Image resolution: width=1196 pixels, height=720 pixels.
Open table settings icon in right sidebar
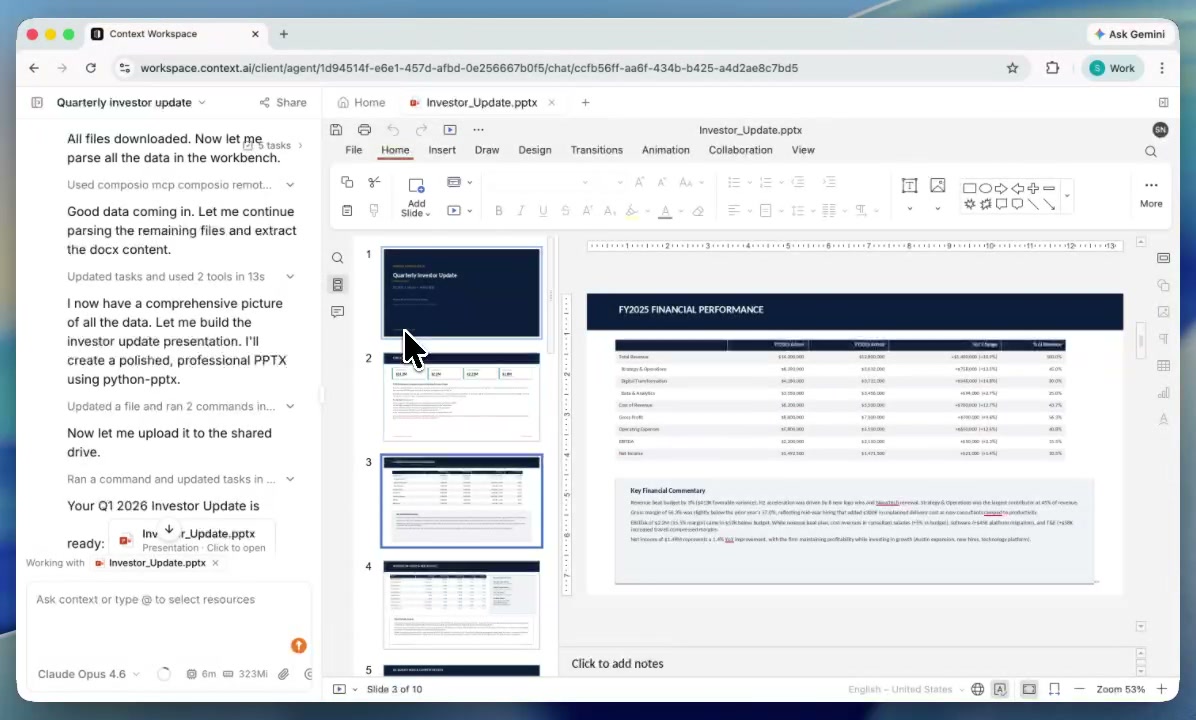click(x=1163, y=365)
